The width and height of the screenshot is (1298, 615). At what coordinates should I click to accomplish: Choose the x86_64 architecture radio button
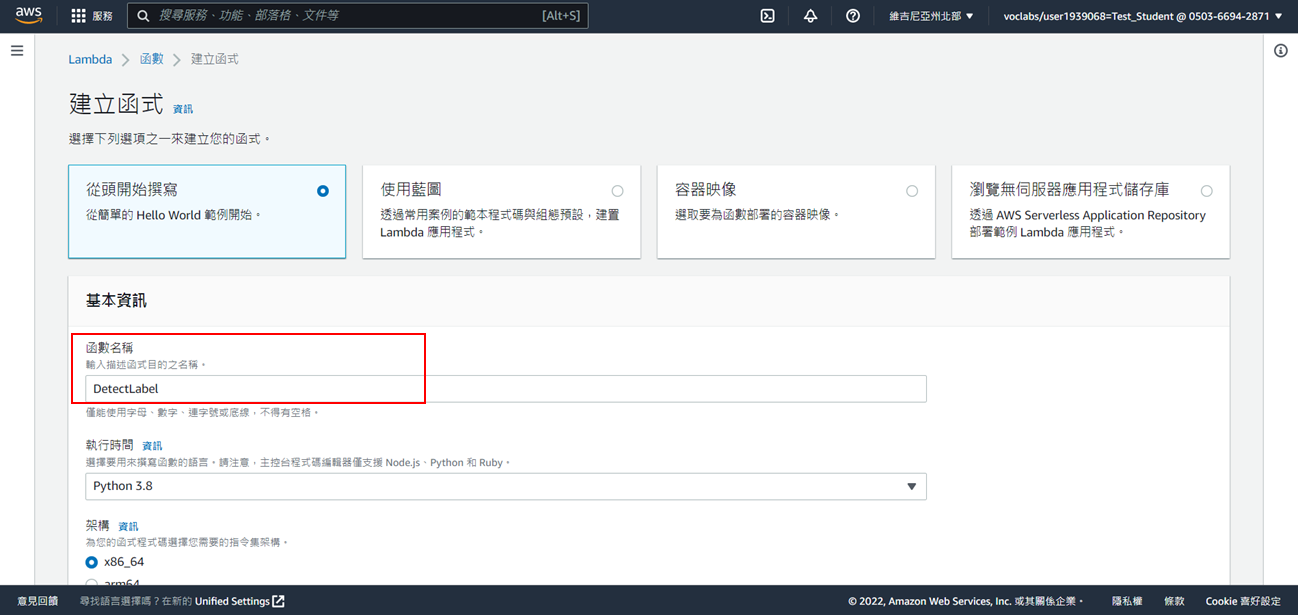click(92, 562)
